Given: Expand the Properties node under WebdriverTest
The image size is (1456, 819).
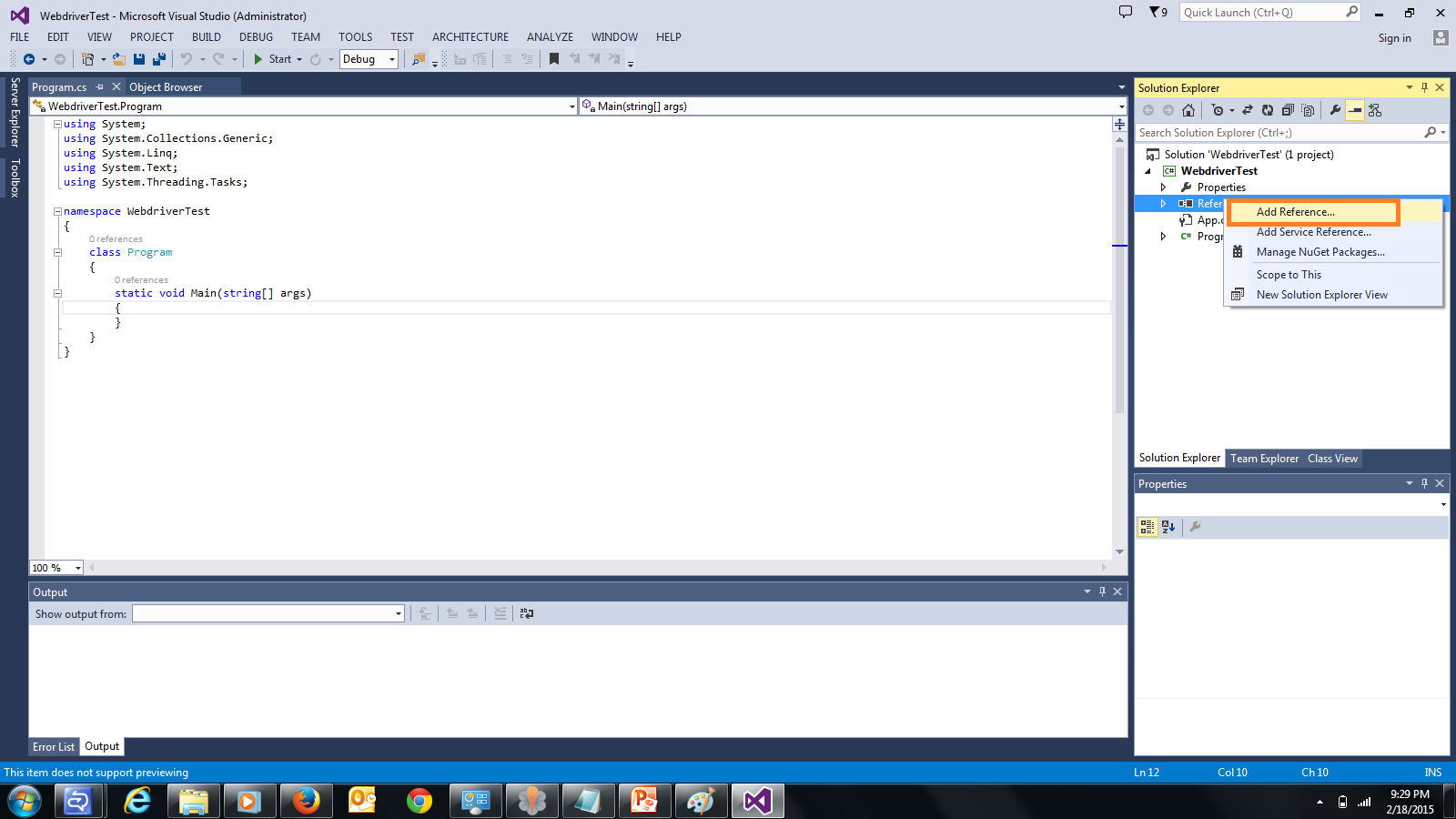Looking at the screenshot, I should [x=1165, y=187].
